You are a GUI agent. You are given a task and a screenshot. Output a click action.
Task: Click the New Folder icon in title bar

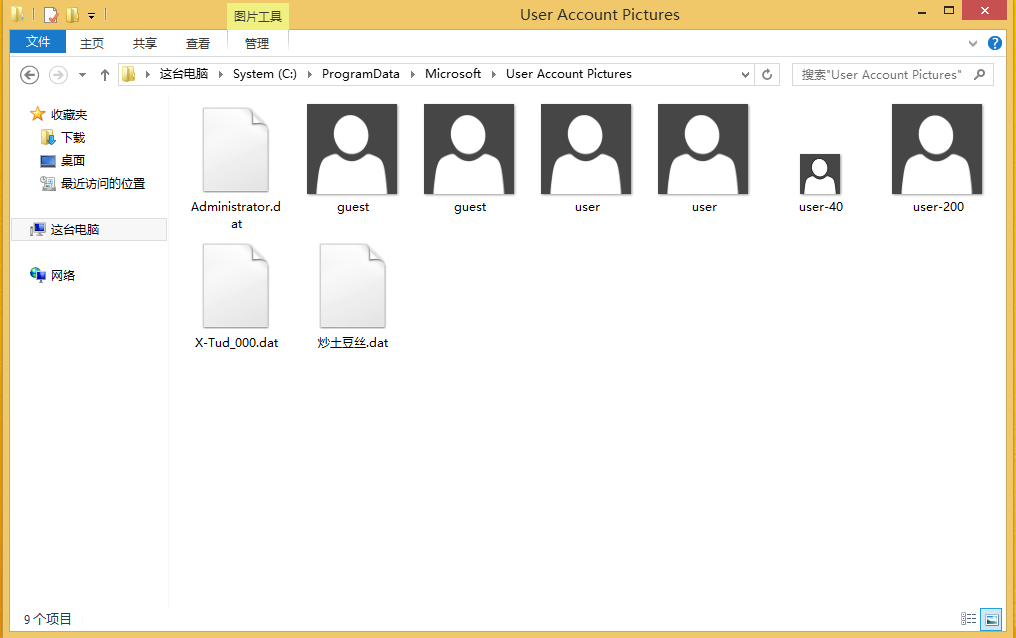point(72,15)
